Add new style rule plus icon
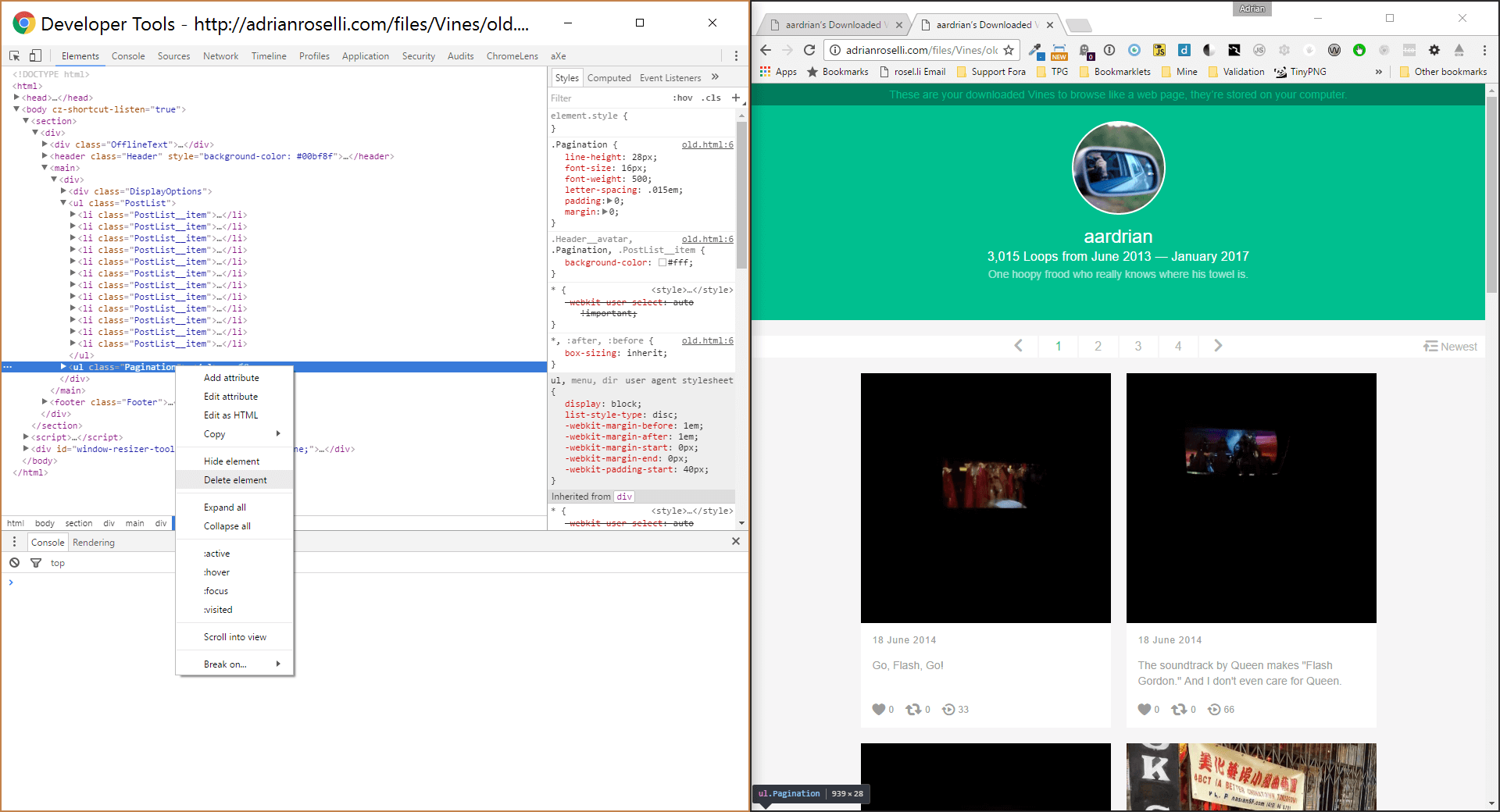 click(735, 98)
